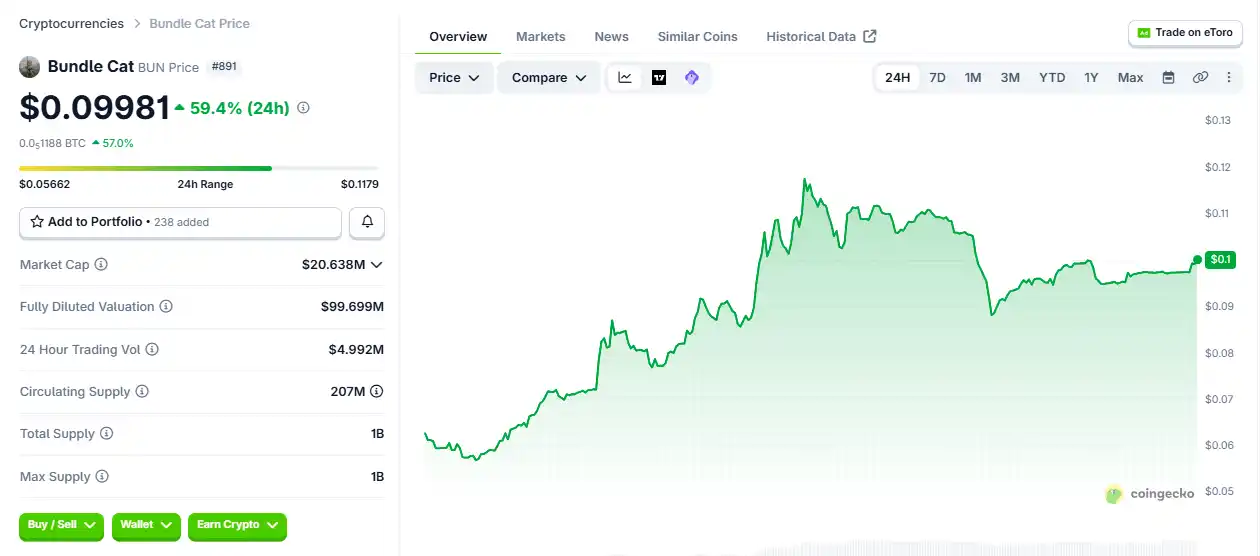Click the Bundle Cat coin logo
The image size is (1260, 556).
coord(30,67)
